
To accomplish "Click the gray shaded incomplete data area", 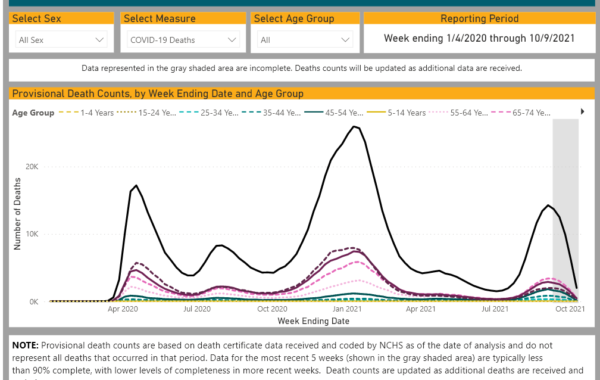I will pos(566,210).
